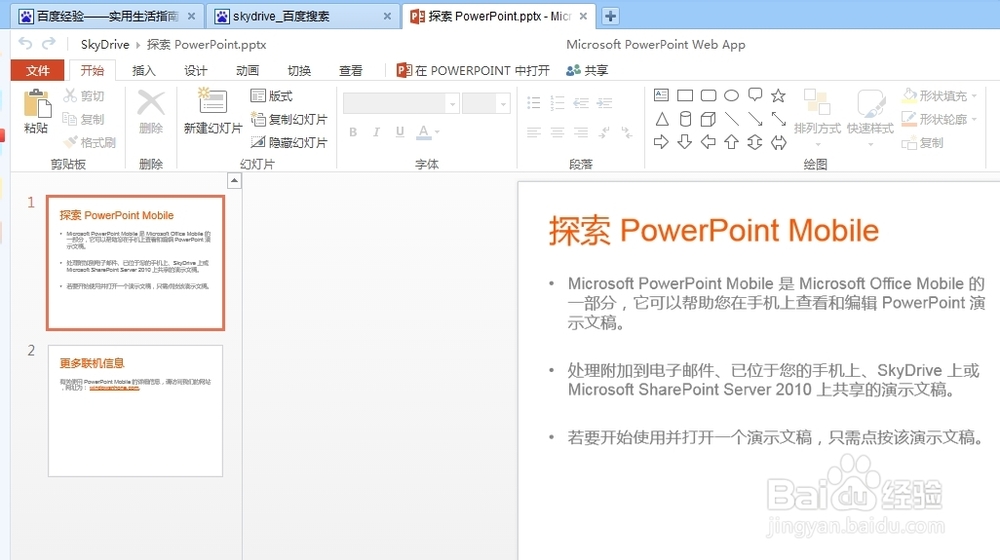
Task: Click the Copy (复制) button in clipboard group
Action: pos(84,119)
